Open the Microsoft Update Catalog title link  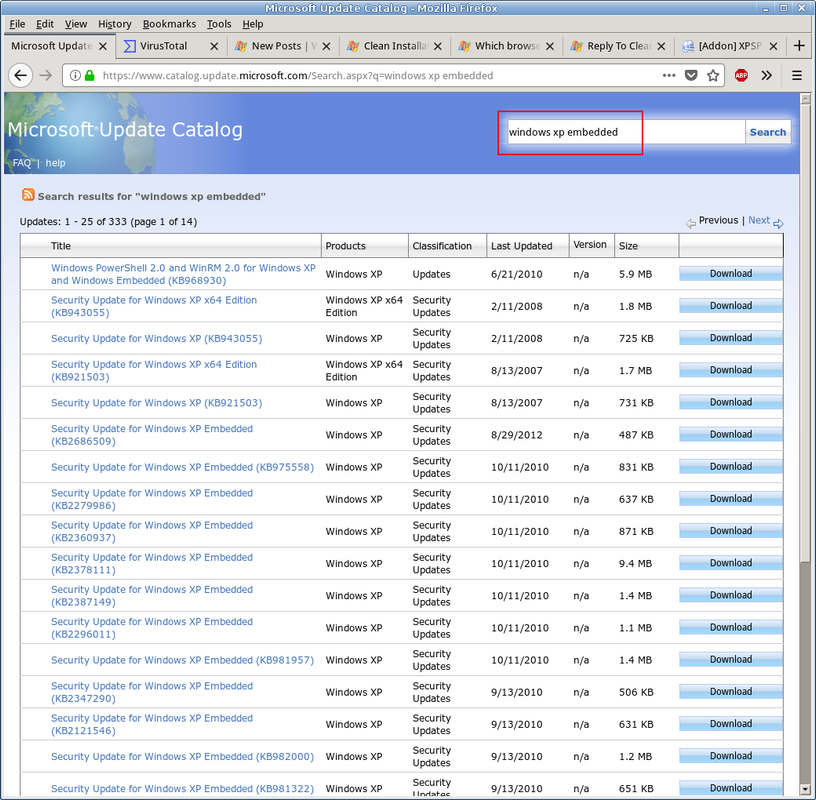125,130
